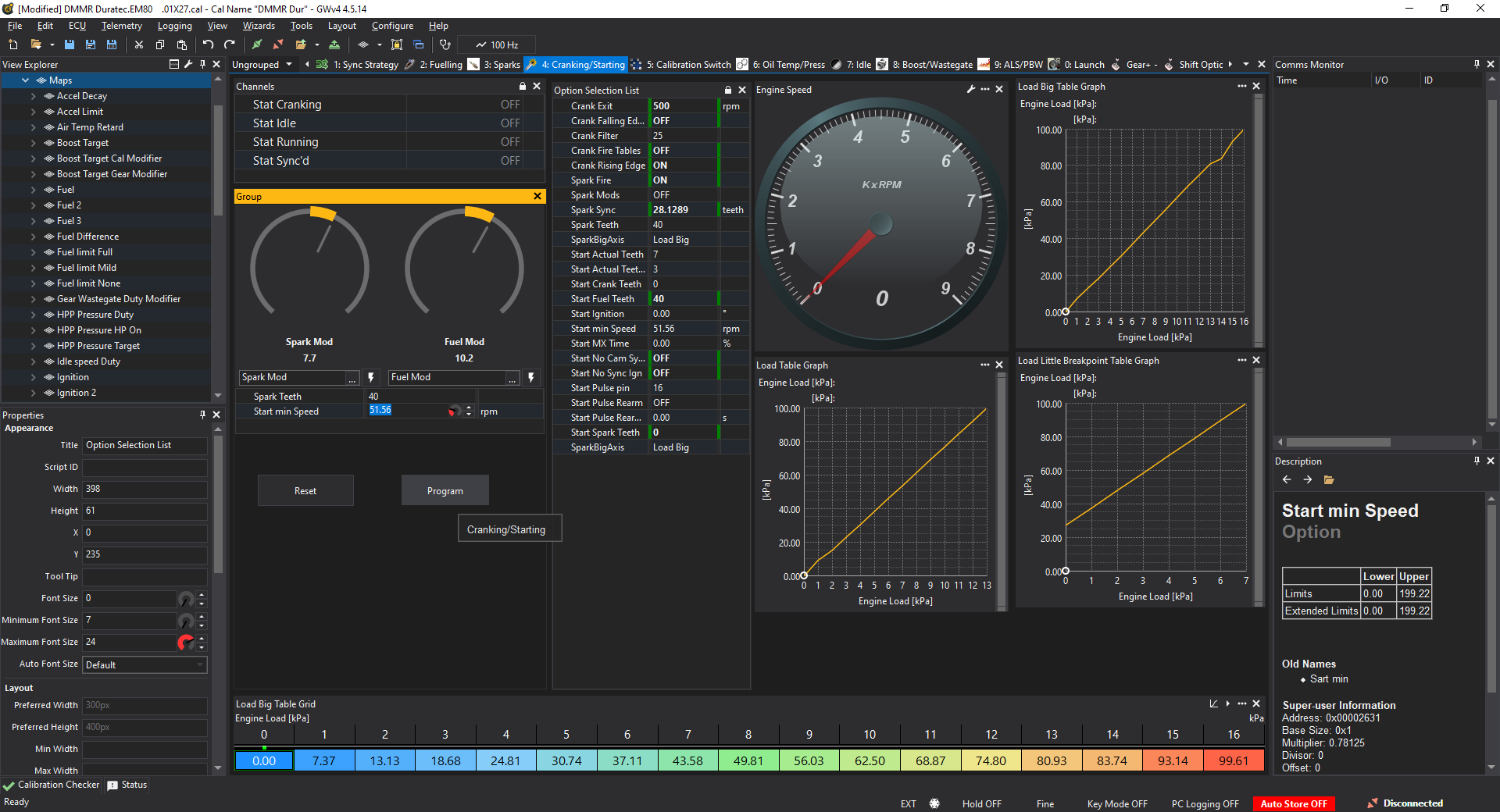Toggle Crank Falling Edge OFF option

point(661,121)
